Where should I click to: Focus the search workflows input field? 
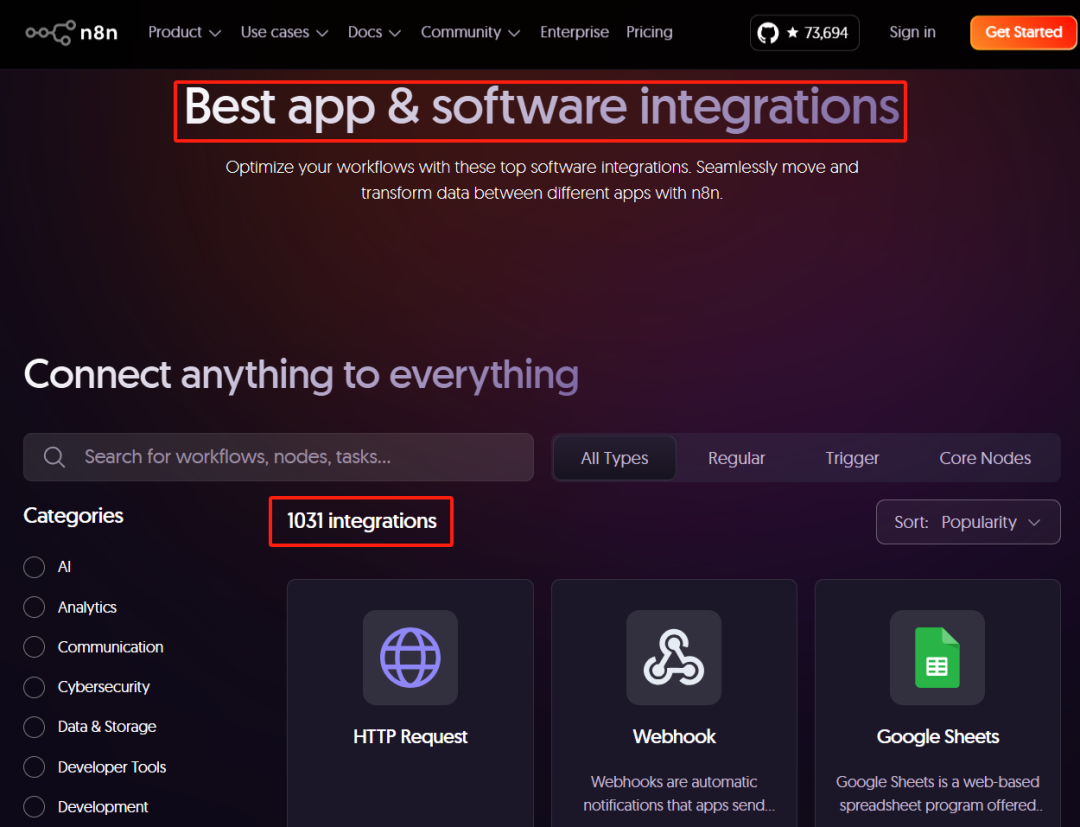tap(278, 457)
